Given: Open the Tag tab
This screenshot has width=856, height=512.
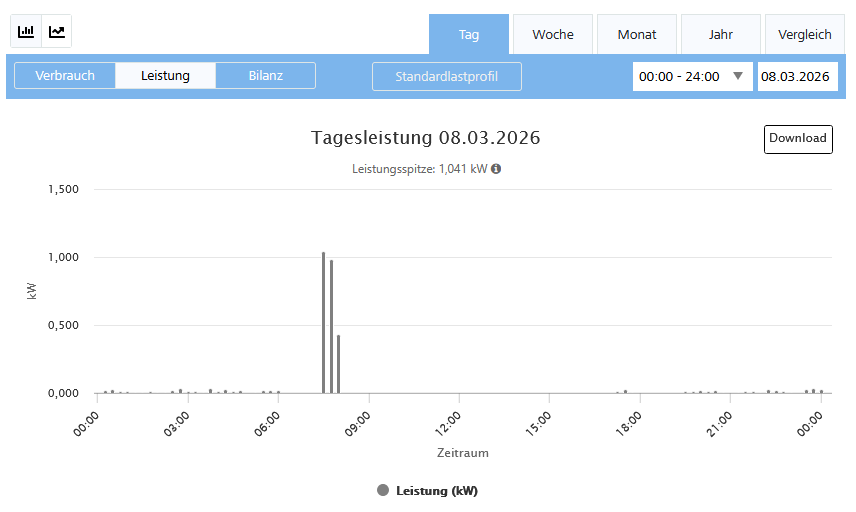Looking at the screenshot, I should pyautogui.click(x=469, y=34).
